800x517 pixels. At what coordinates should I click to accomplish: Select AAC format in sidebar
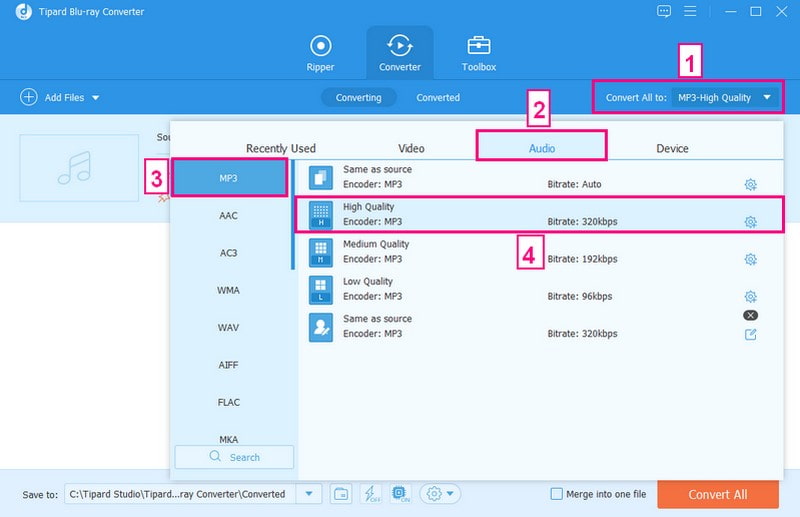coord(229,215)
